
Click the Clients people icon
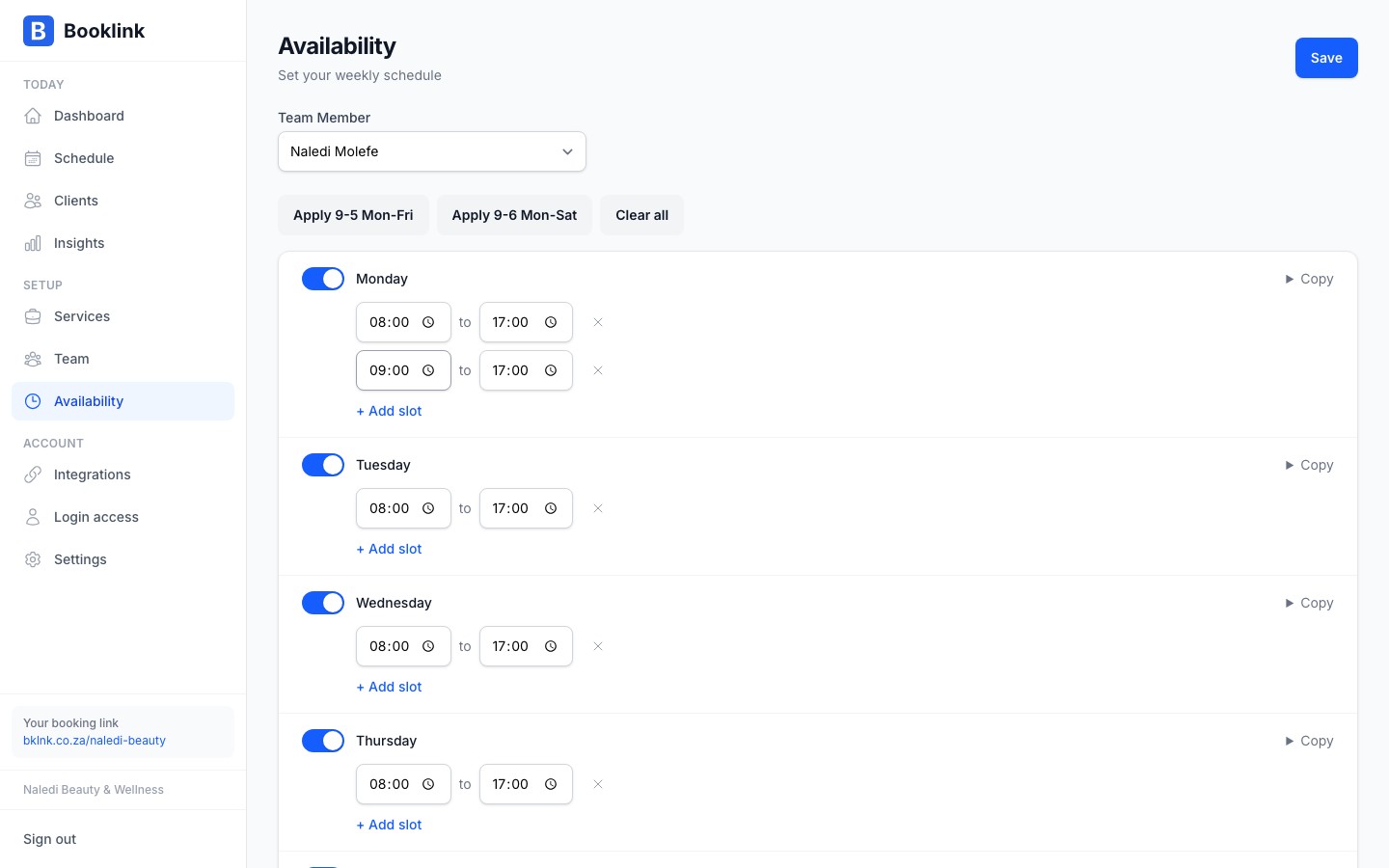click(x=33, y=201)
